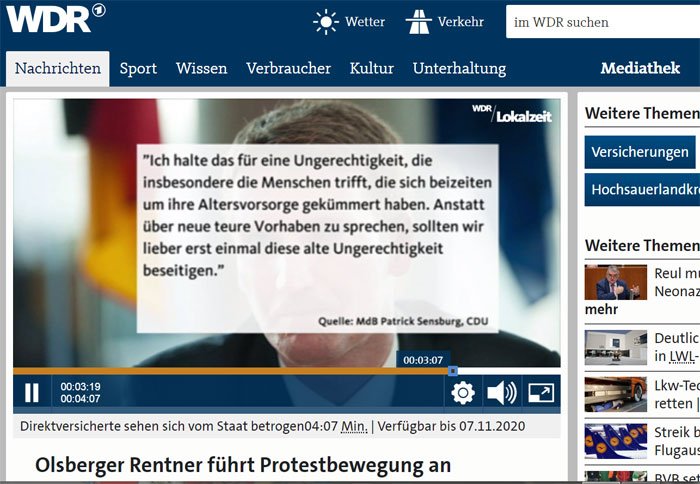Open video settings gear icon

coord(462,393)
